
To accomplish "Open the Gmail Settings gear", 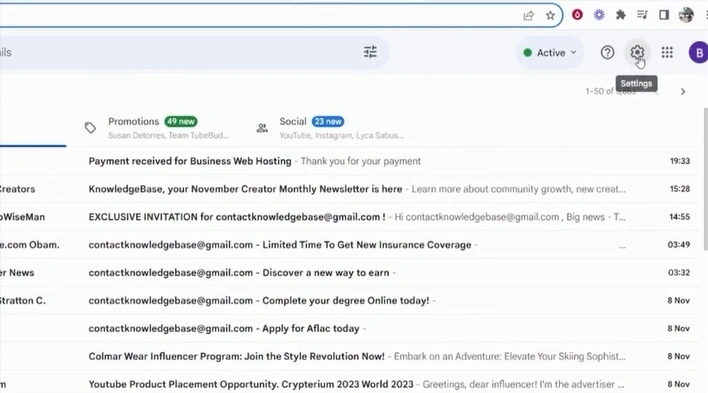I will pos(637,52).
